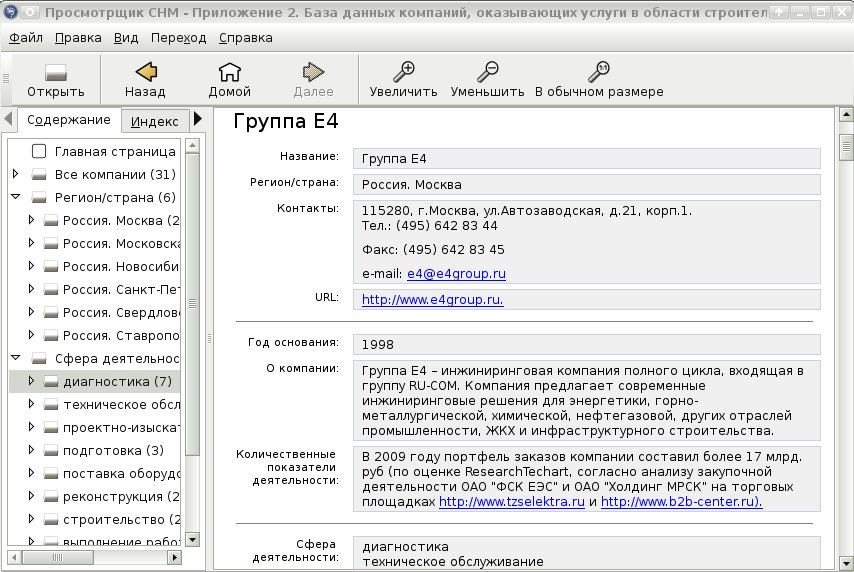
Task: Click the tree panel scroll-up arrow
Action: click(192, 145)
